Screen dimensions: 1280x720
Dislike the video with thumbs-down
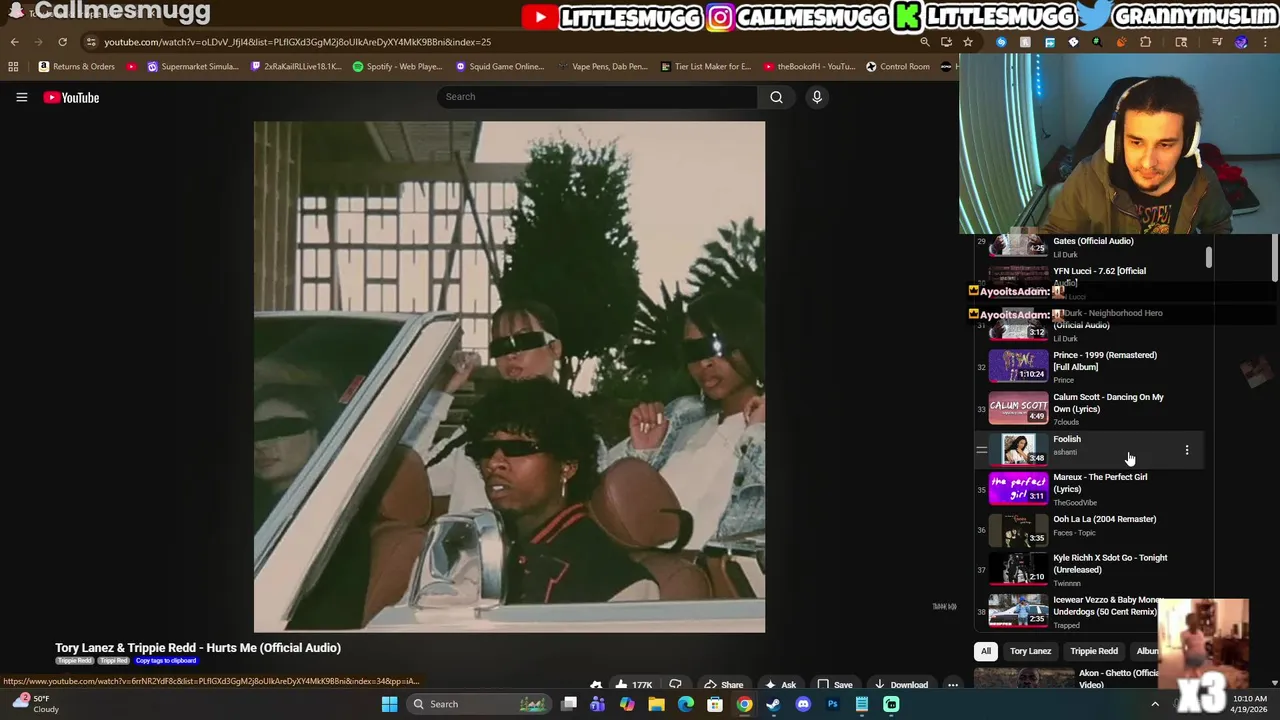click(676, 685)
